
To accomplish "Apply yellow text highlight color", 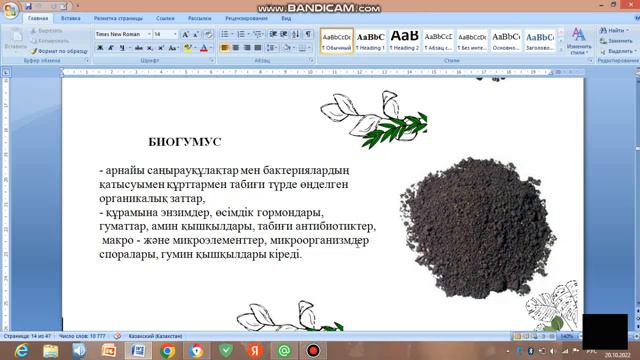I will point(187,48).
